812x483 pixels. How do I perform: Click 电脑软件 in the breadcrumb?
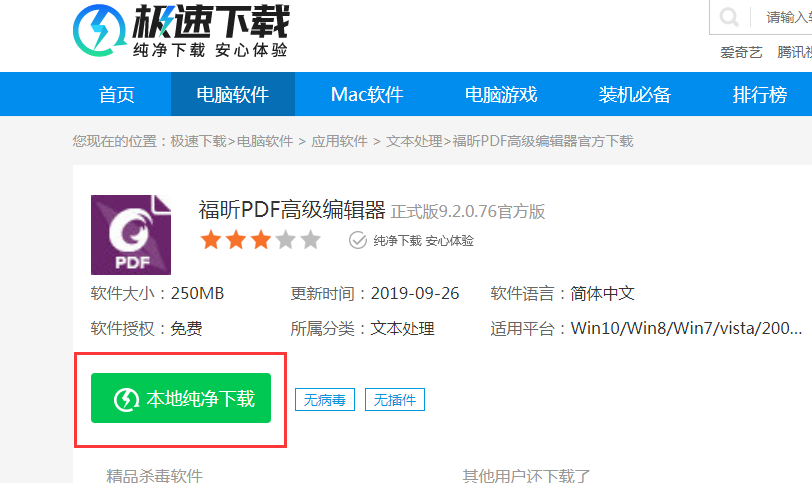pyautogui.click(x=265, y=141)
